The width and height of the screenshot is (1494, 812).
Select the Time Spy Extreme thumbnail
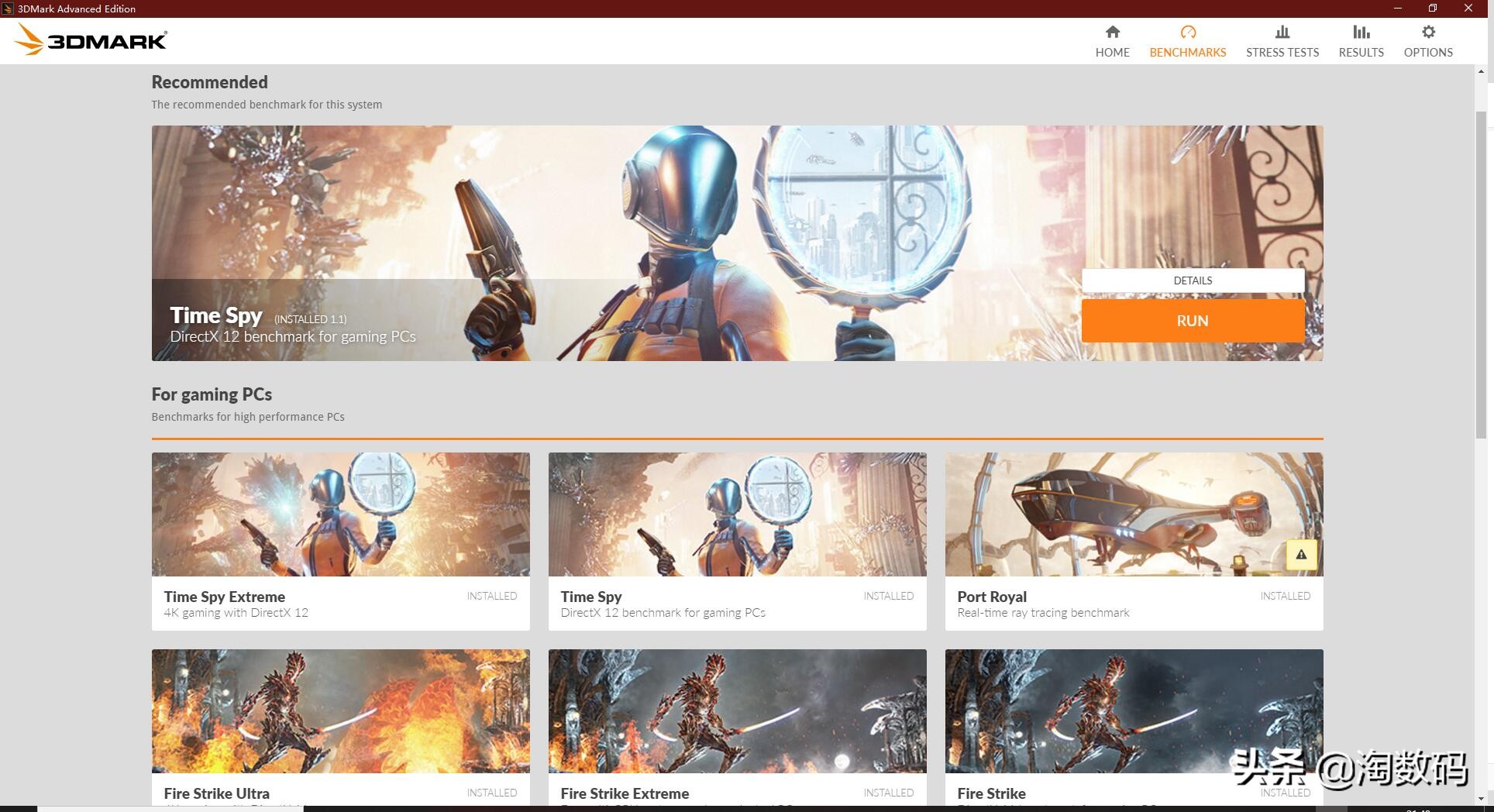click(x=340, y=514)
